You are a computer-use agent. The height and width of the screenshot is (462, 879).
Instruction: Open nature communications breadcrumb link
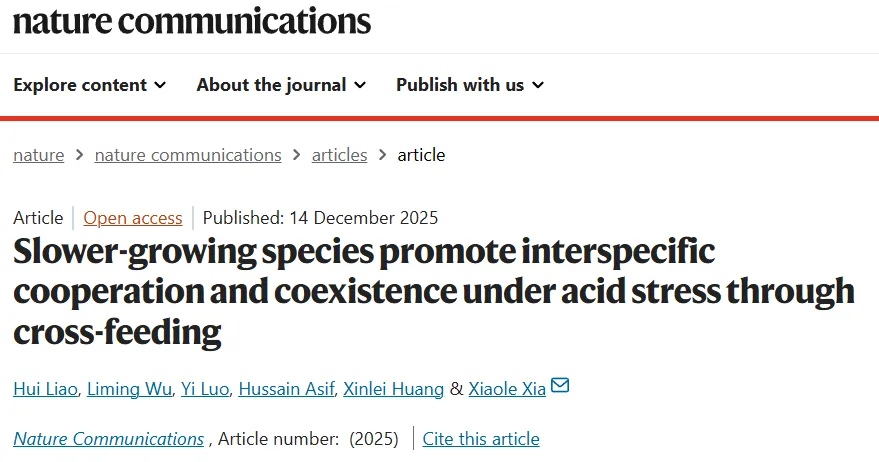pyautogui.click(x=188, y=155)
